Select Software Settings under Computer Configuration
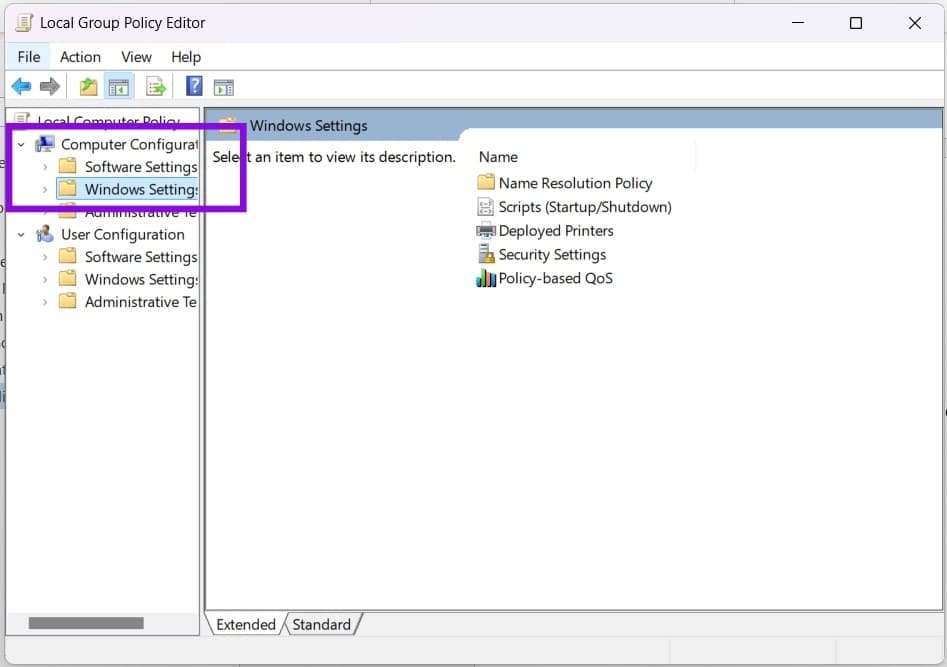This screenshot has width=947, height=667. click(x=141, y=167)
